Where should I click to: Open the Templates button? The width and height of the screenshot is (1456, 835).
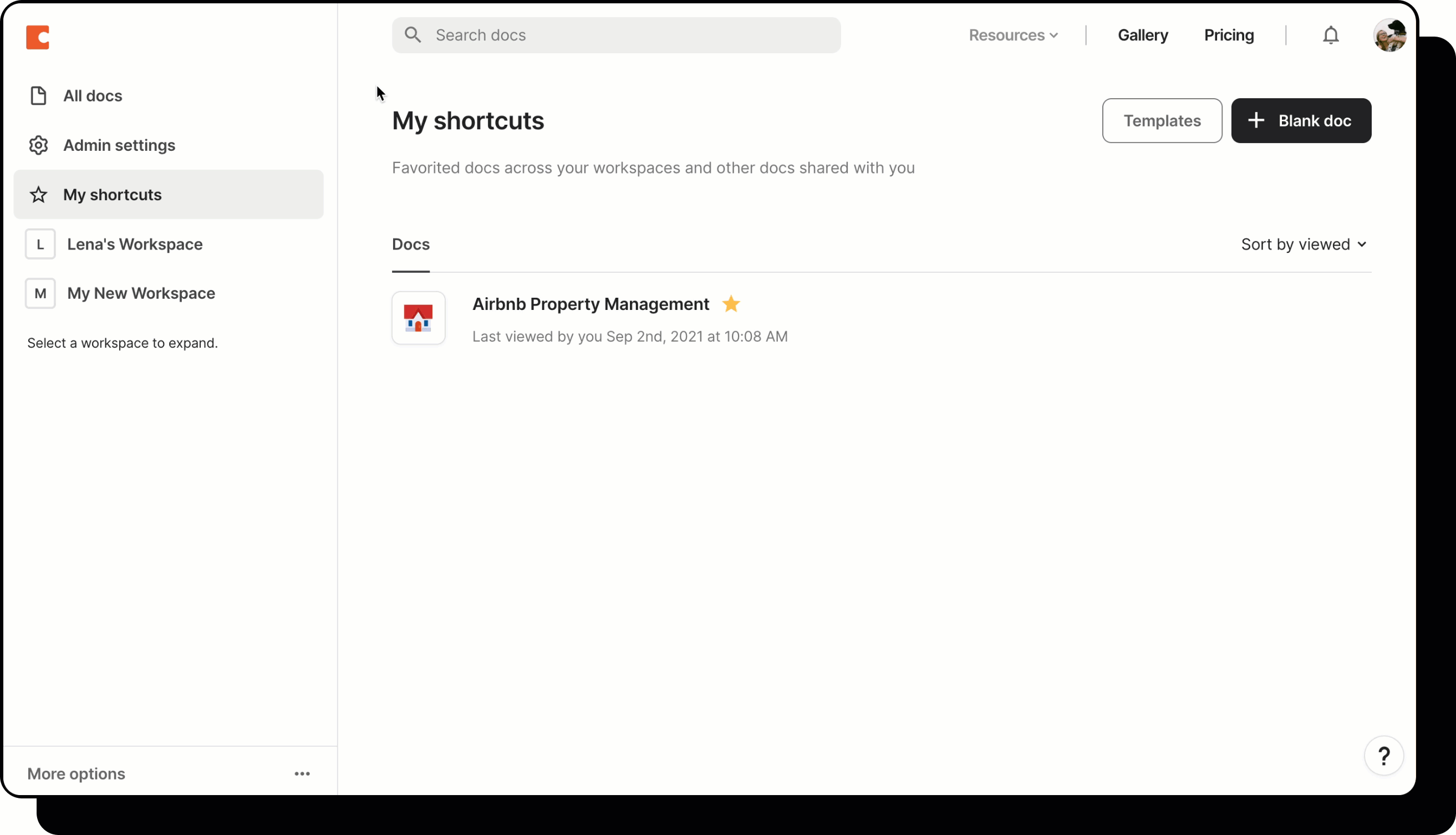tap(1162, 120)
